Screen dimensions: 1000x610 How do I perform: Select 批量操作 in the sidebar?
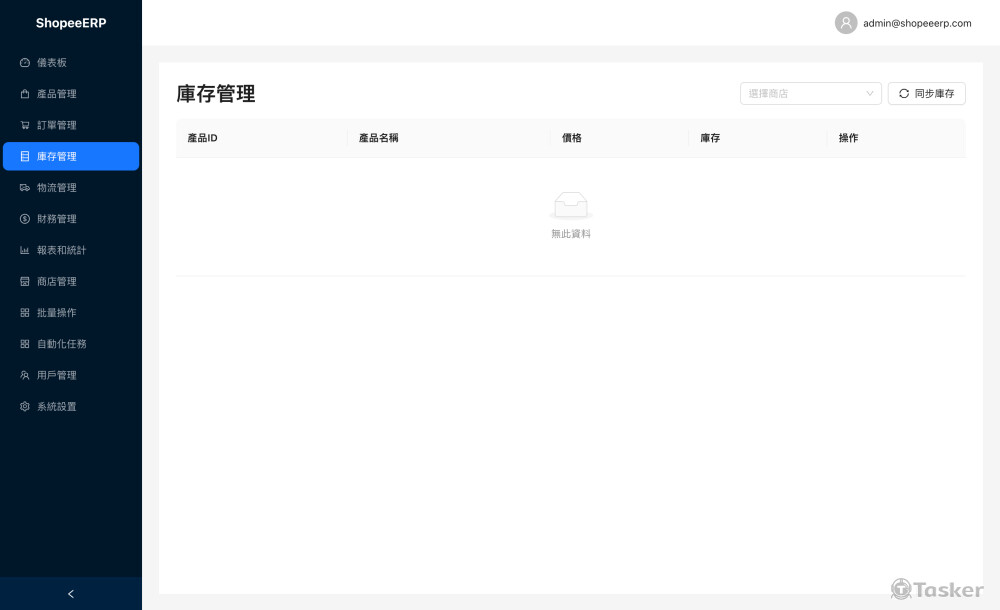pyautogui.click(x=71, y=313)
